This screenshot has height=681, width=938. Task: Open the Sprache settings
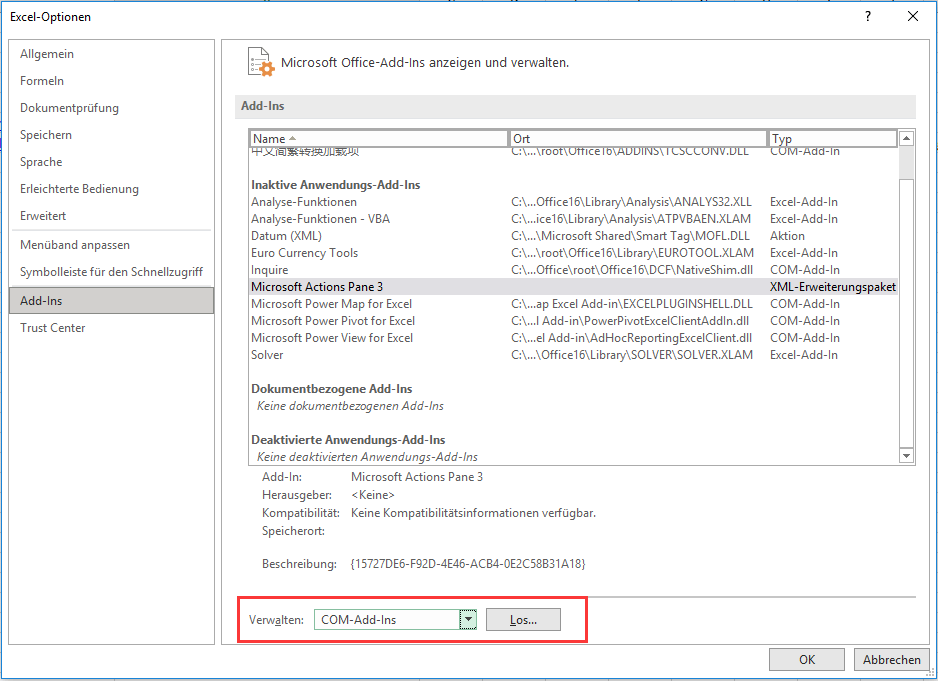click(x=111, y=162)
